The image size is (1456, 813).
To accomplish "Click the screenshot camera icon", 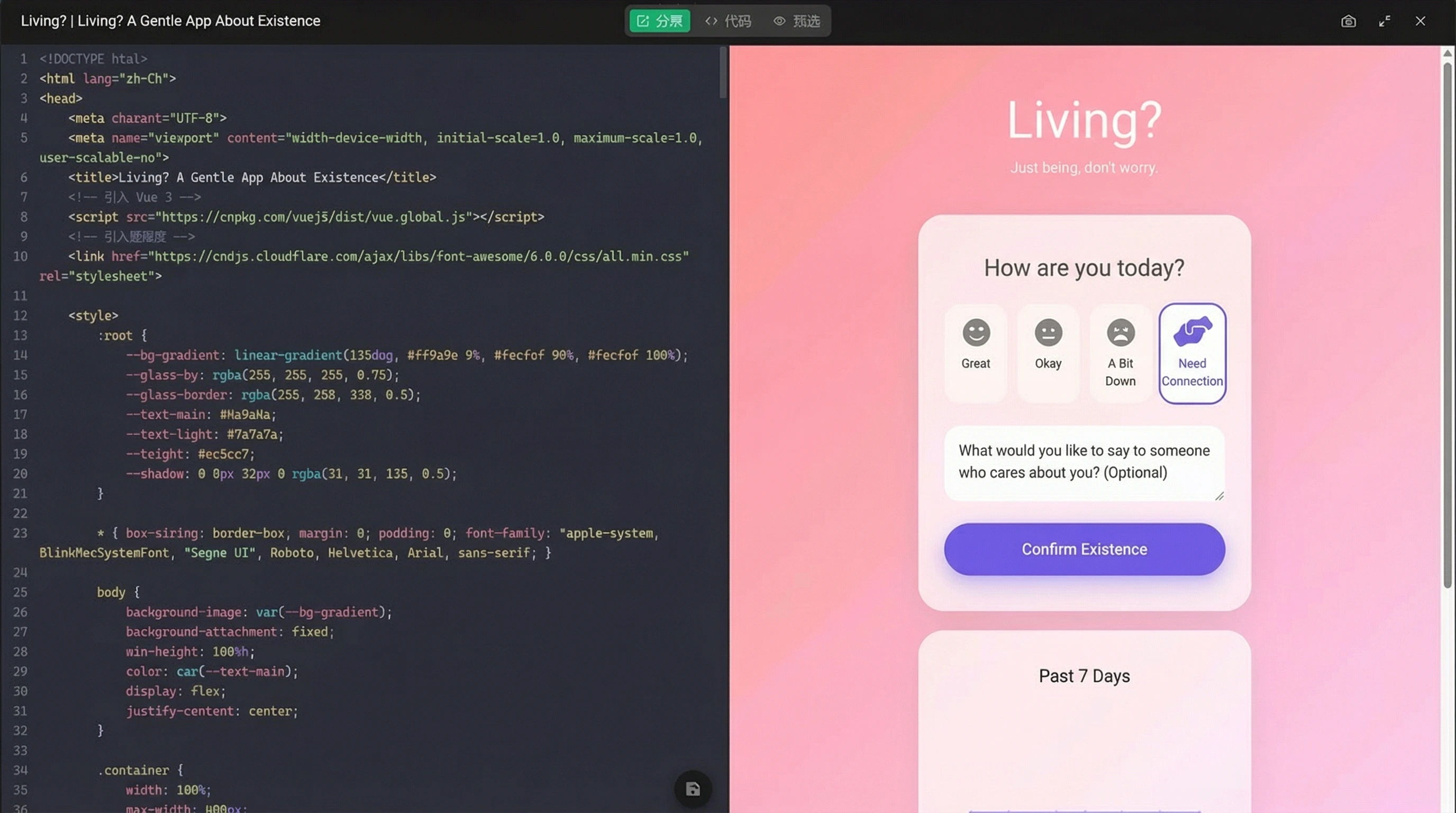I will point(1348,22).
